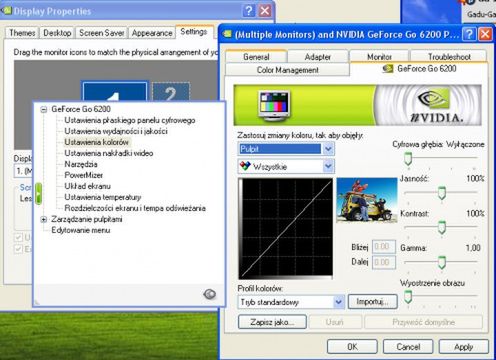
Task: Select Układ ekranu tree item
Action: click(87, 186)
